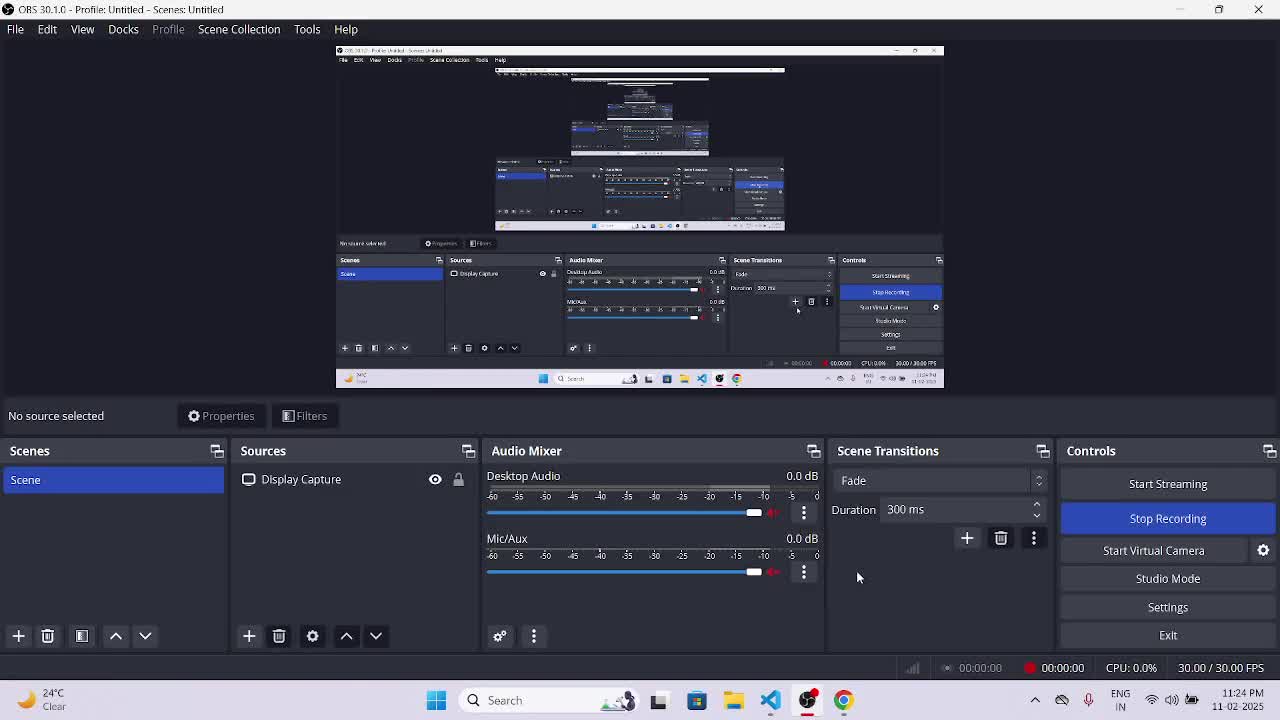Undock the Scene Transitions panel
The image size is (1280, 720).
pyautogui.click(x=1042, y=451)
